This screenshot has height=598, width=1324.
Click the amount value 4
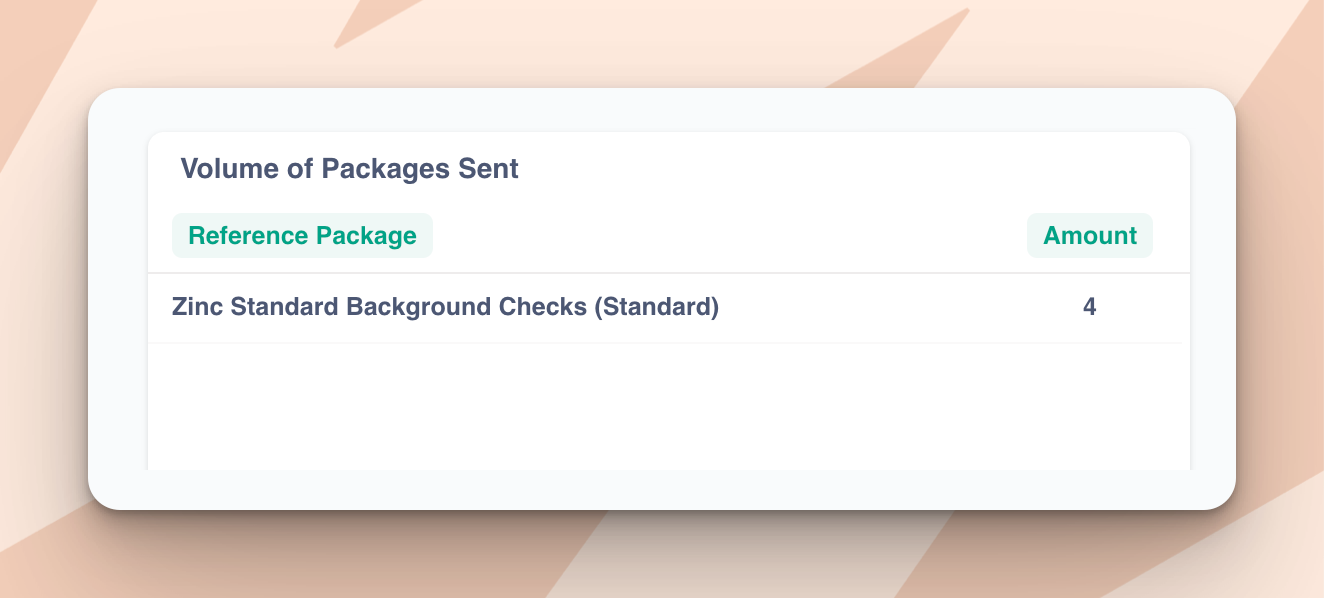click(1090, 307)
